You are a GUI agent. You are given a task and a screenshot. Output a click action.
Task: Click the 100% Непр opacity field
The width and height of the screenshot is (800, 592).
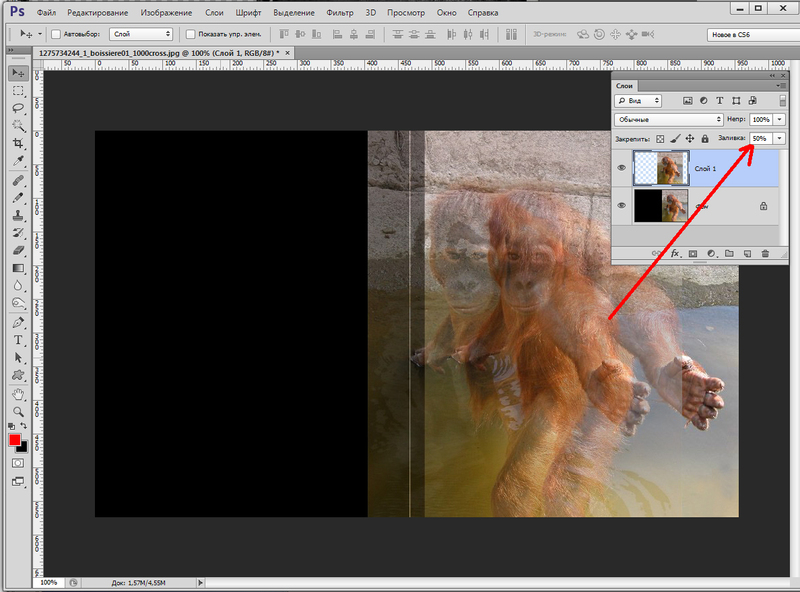[x=761, y=119]
